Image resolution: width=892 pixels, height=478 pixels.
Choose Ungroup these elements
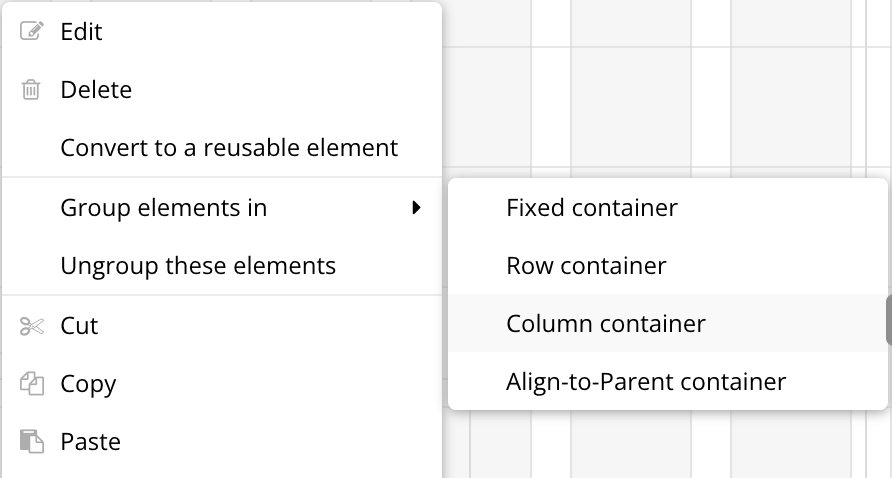coord(222,266)
